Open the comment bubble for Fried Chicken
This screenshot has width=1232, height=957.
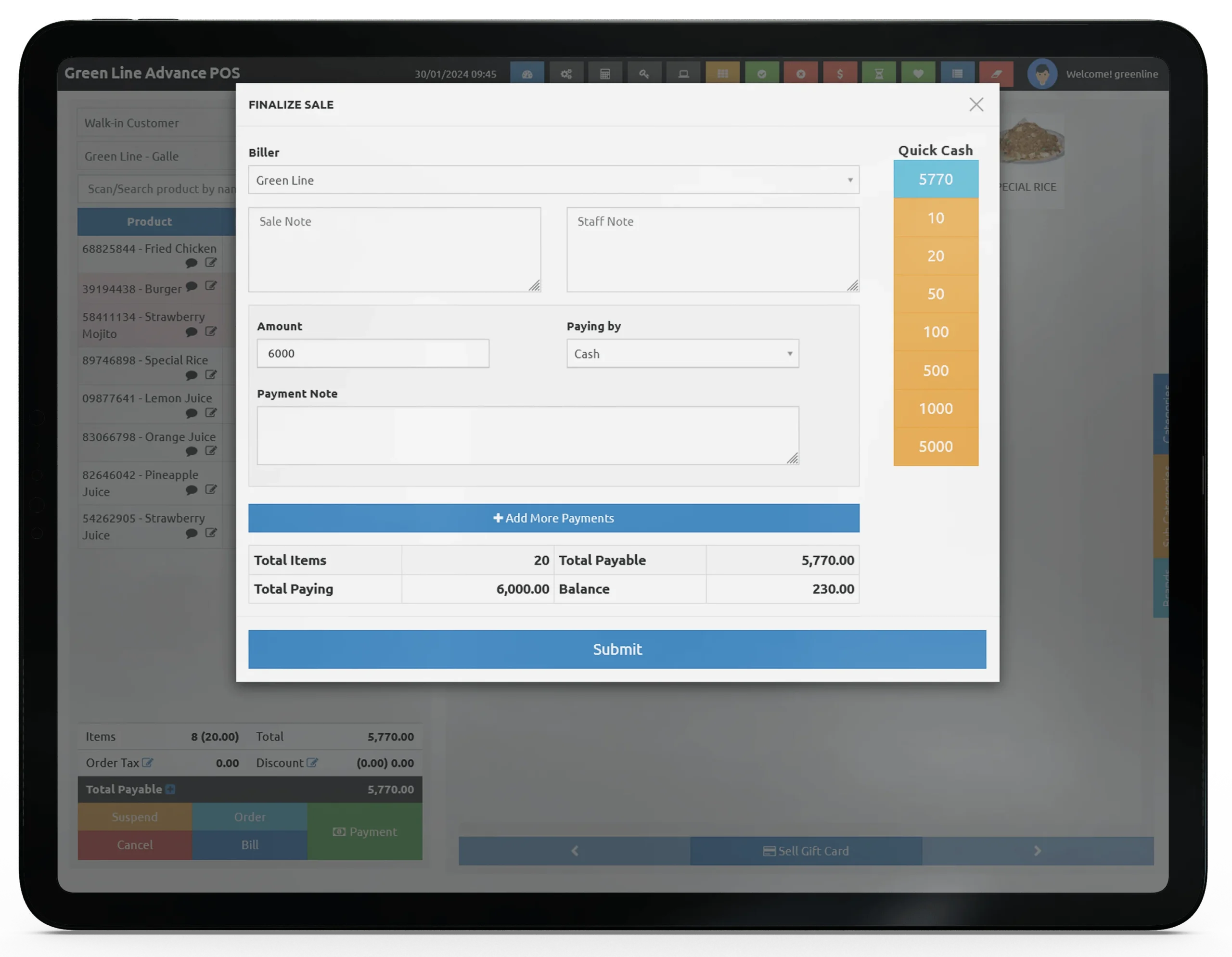click(x=192, y=263)
